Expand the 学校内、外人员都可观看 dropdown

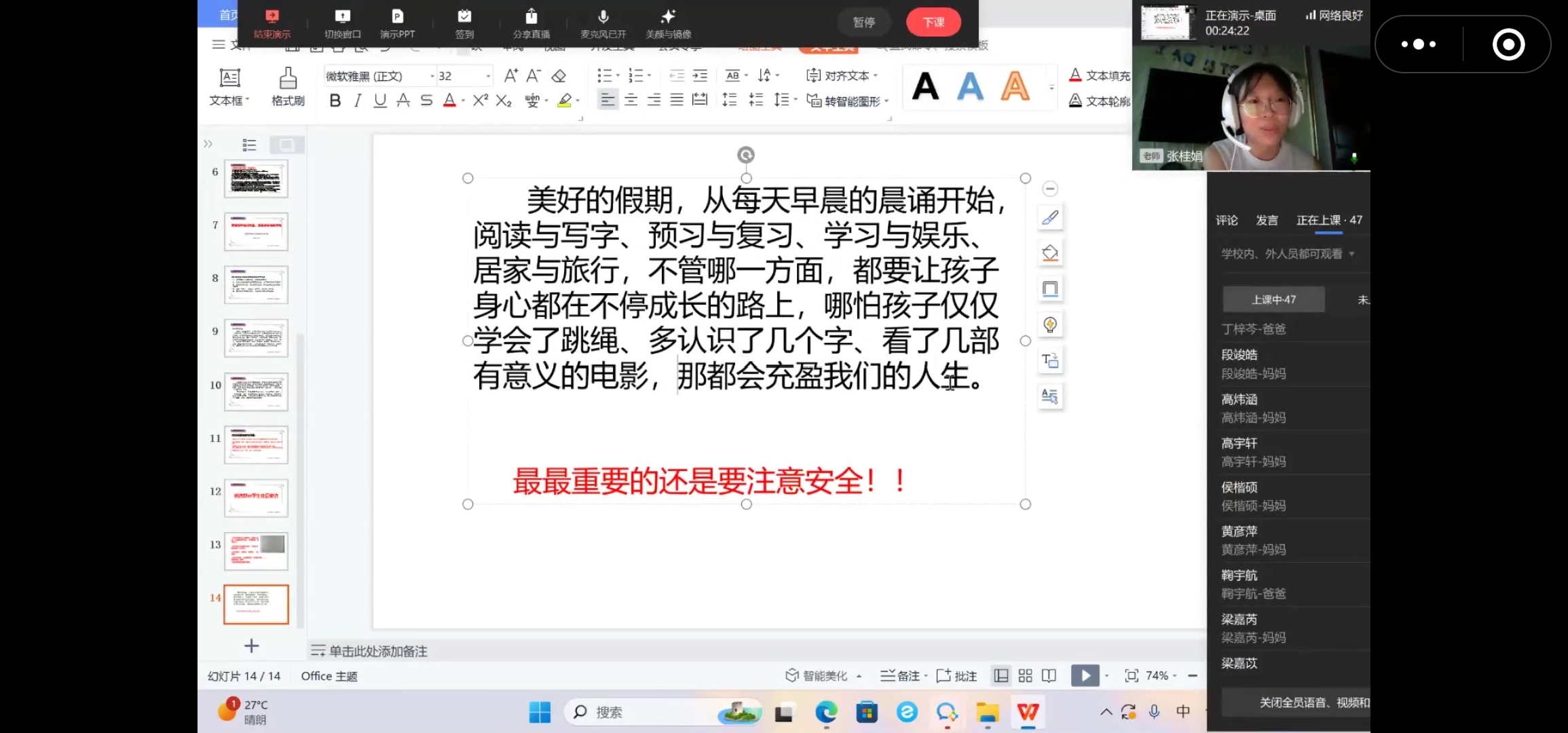[x=1288, y=254]
